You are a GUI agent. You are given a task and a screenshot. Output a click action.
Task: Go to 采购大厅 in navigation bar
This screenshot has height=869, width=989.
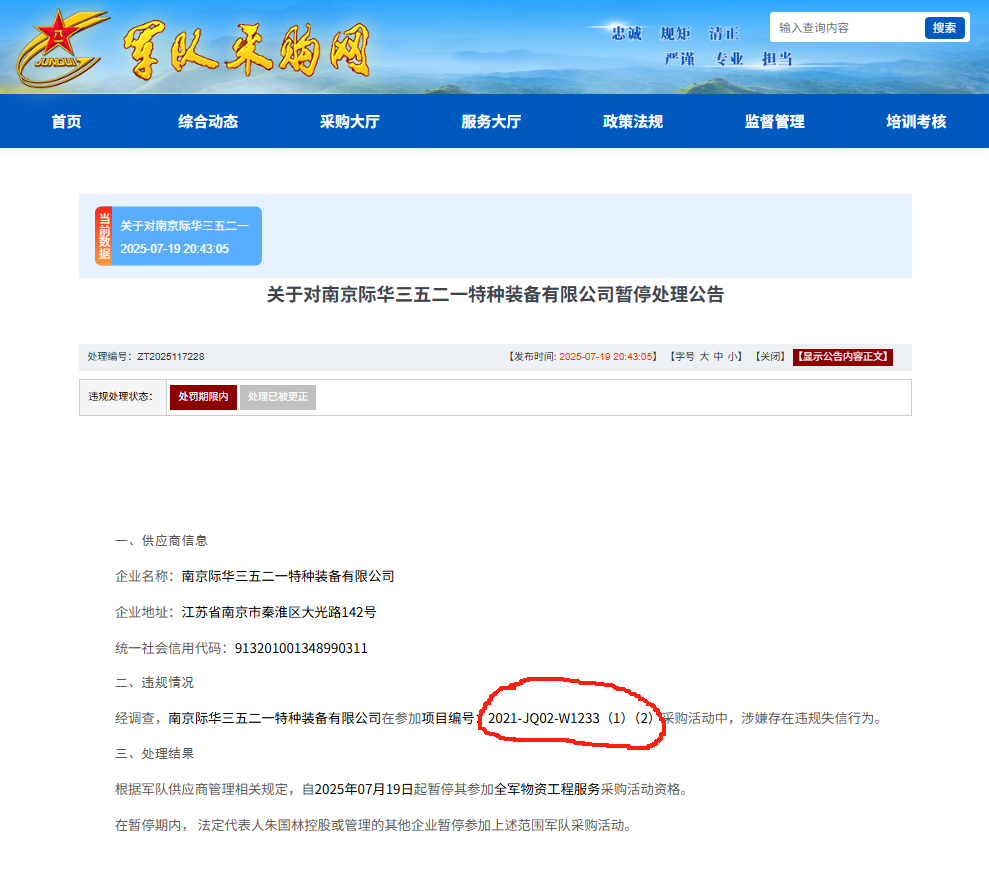pyautogui.click(x=349, y=122)
